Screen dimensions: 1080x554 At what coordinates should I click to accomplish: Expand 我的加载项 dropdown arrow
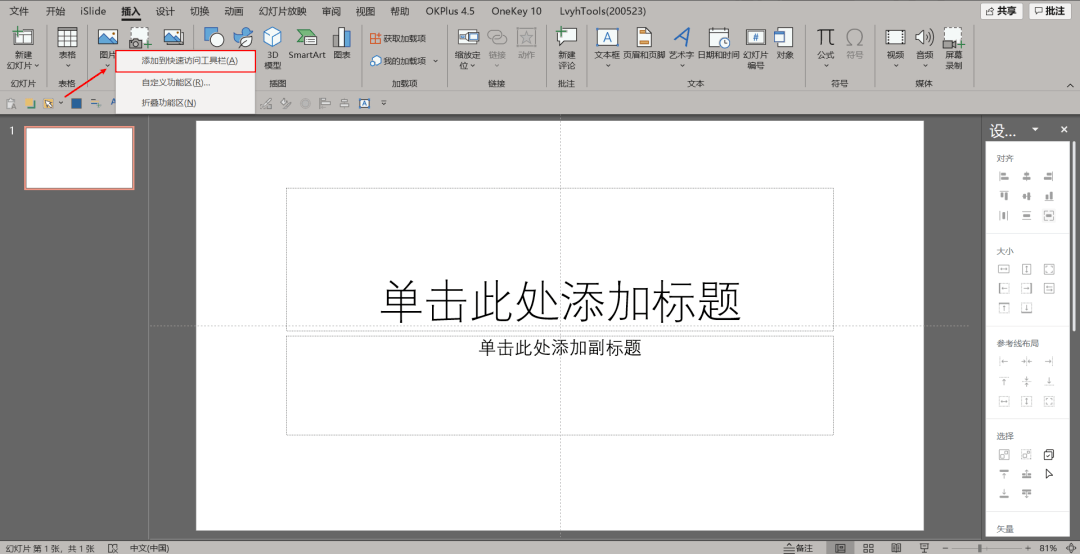coord(435,61)
